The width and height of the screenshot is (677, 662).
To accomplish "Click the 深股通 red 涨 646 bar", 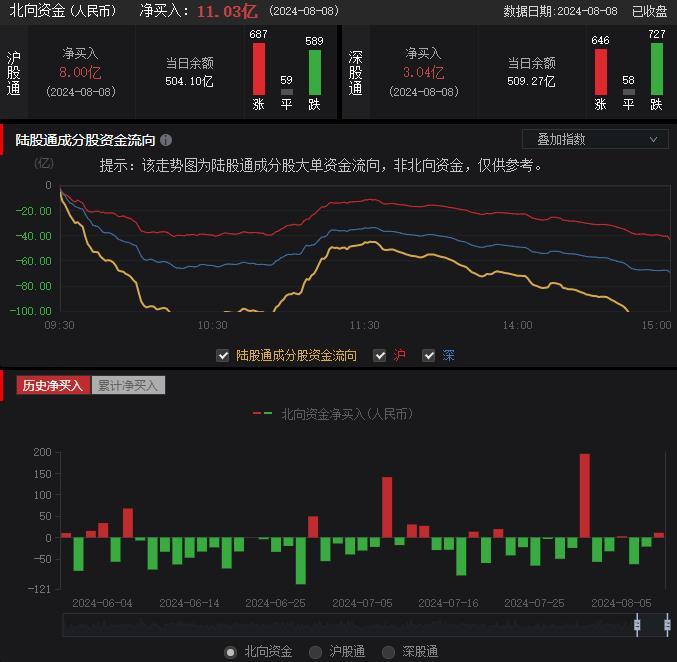I will 601,72.
